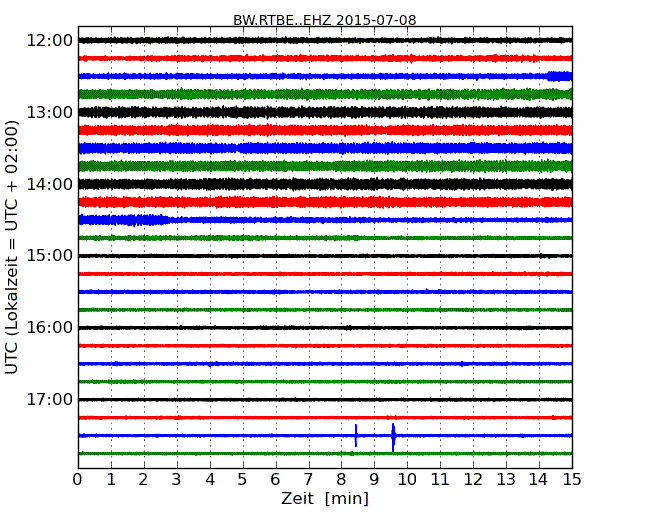Click the 14:00 y-axis tick label
The width and height of the screenshot is (650, 520).
click(49, 184)
